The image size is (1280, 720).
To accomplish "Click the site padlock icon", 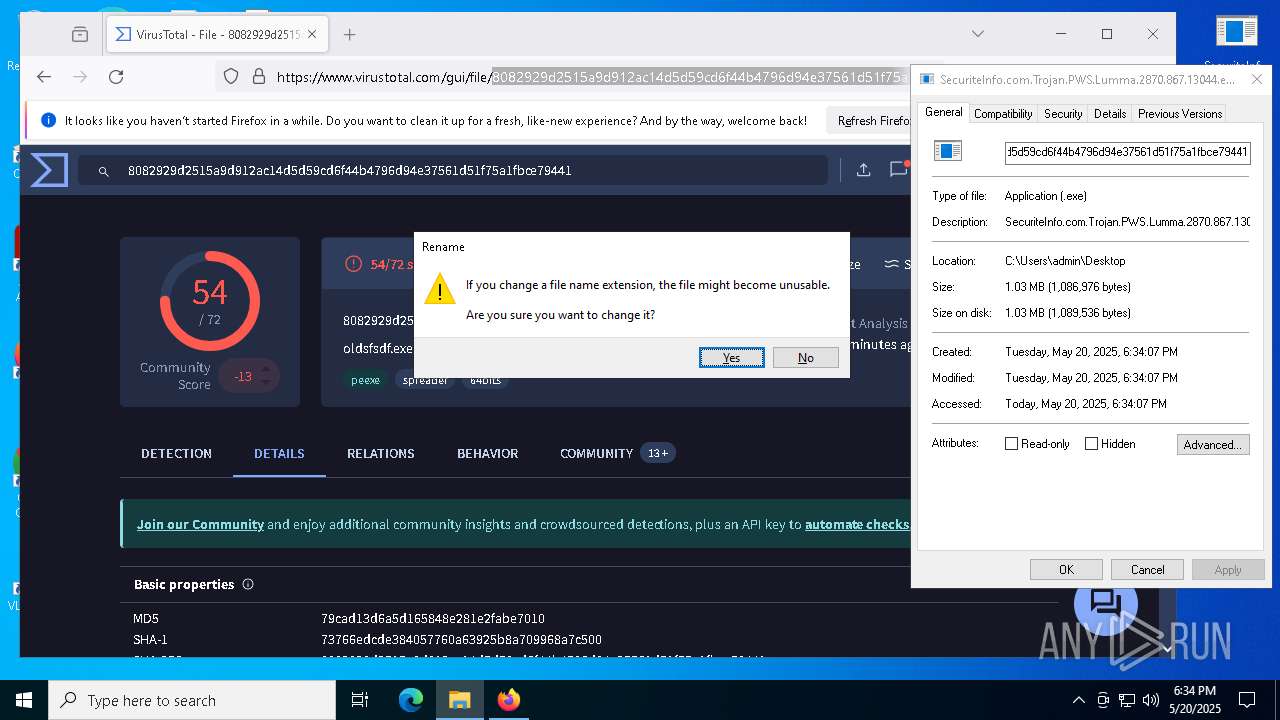I will (x=258, y=77).
